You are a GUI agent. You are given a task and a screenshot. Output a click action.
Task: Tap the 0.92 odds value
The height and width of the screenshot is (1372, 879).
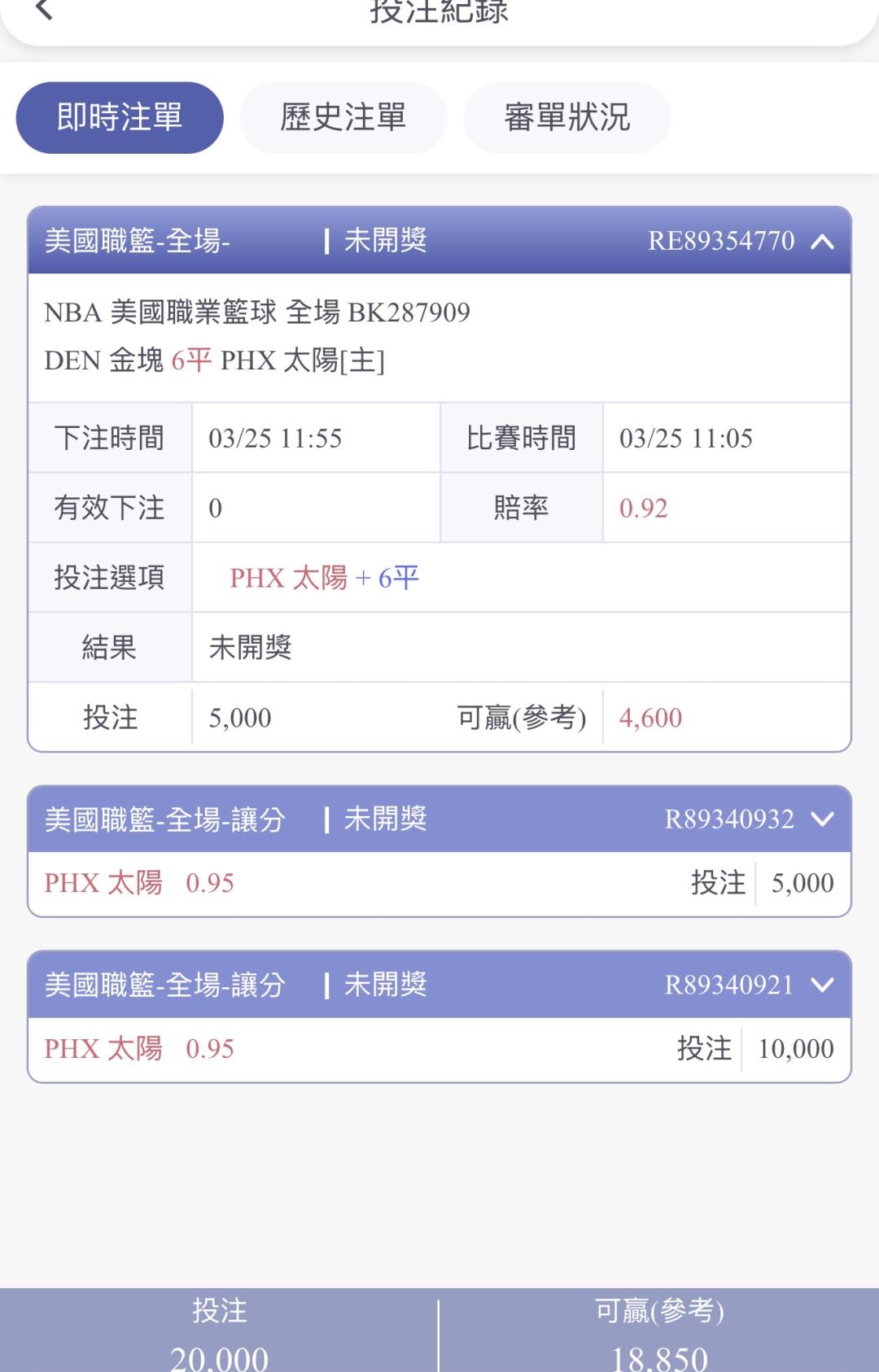click(x=644, y=509)
